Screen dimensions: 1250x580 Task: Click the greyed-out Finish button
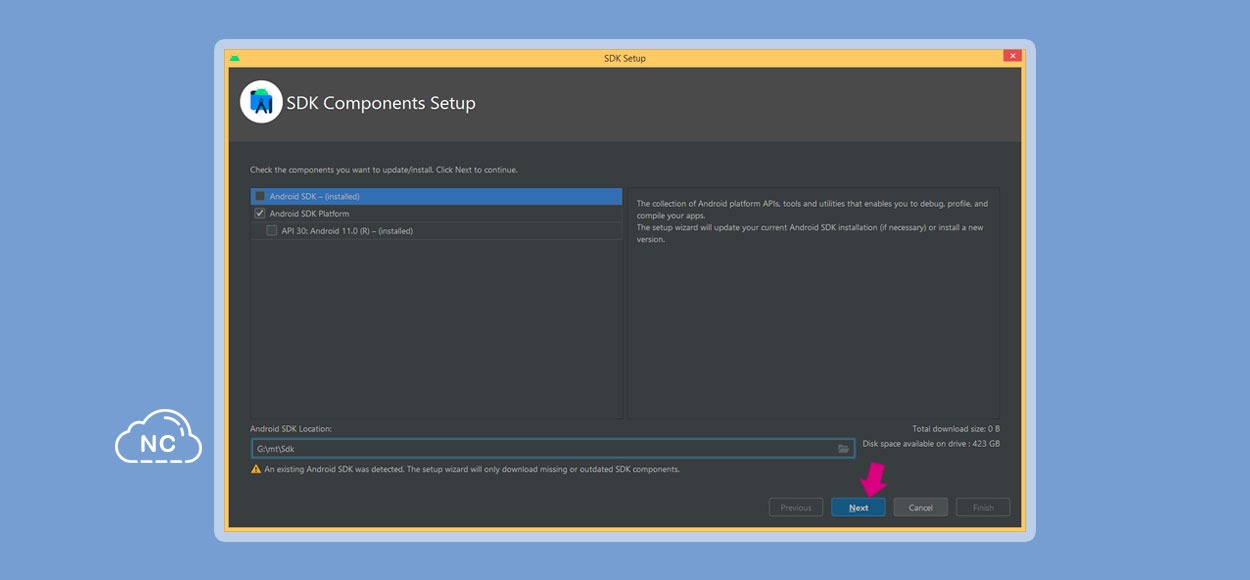point(983,508)
